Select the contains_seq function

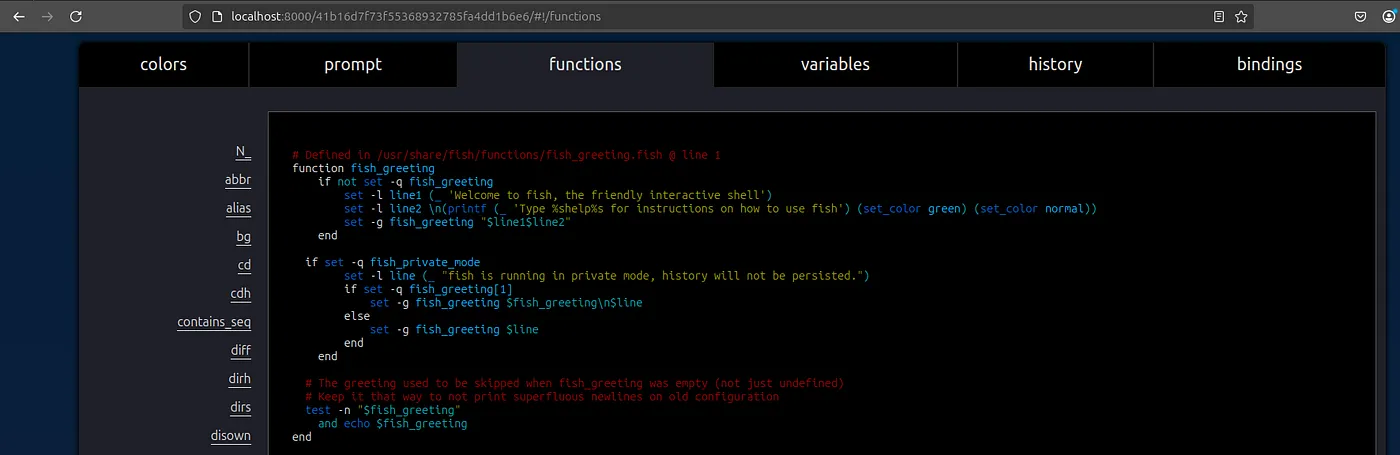(x=214, y=322)
